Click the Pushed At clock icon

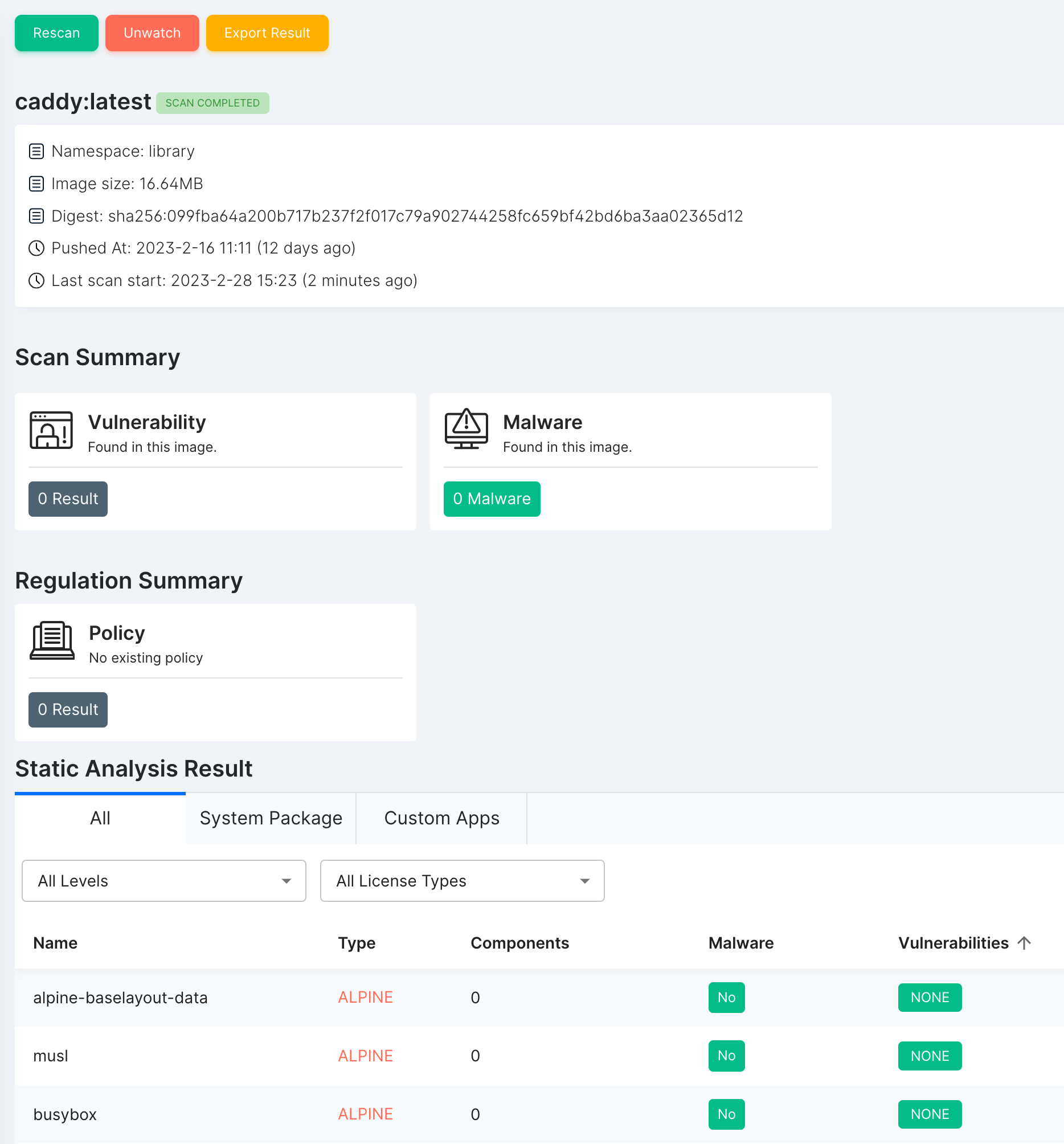point(36,248)
